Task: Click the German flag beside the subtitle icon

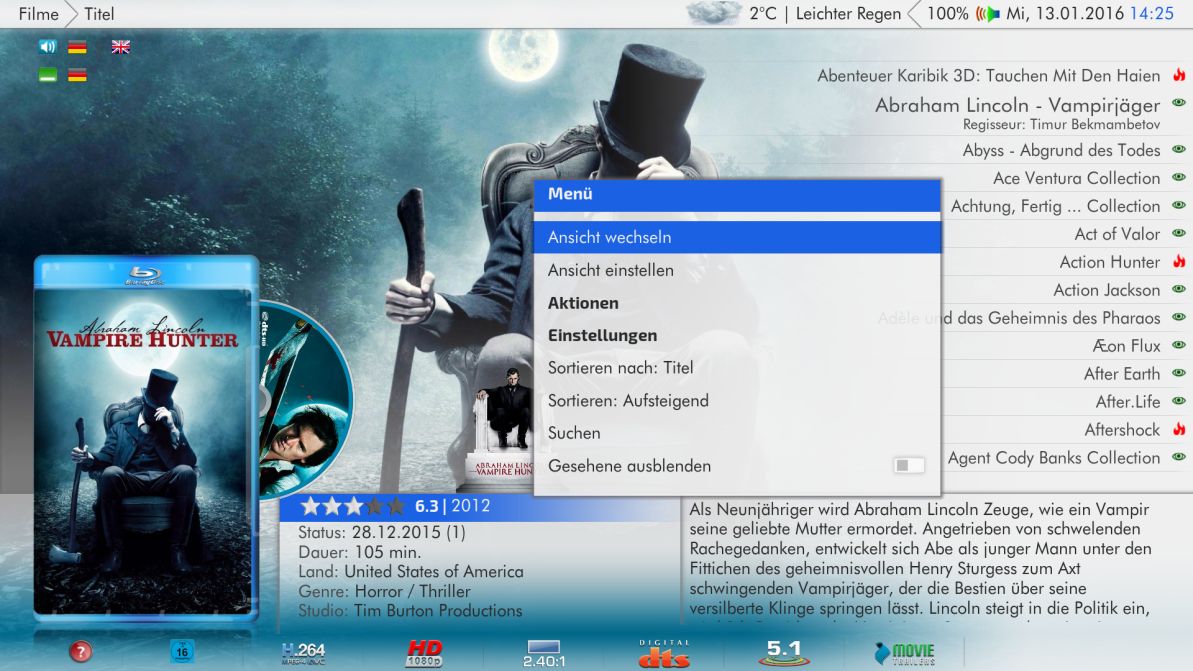Action: [x=77, y=75]
